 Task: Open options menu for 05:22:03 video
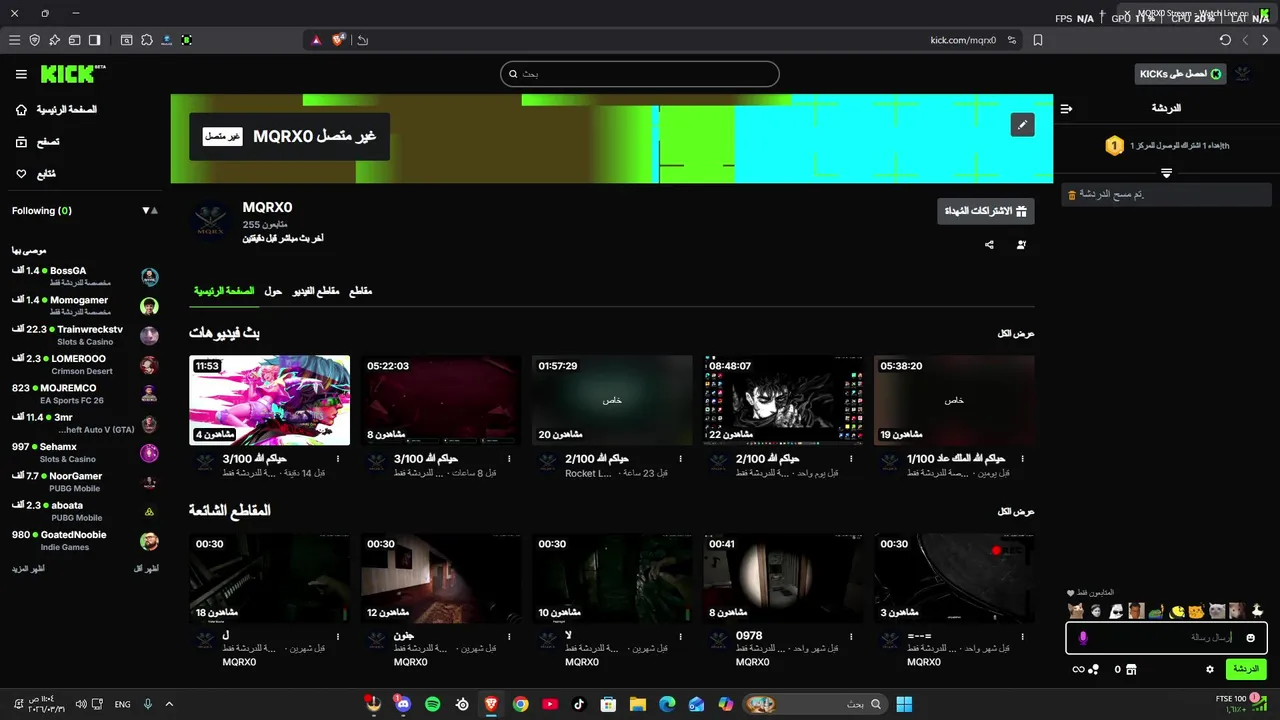(x=509, y=459)
